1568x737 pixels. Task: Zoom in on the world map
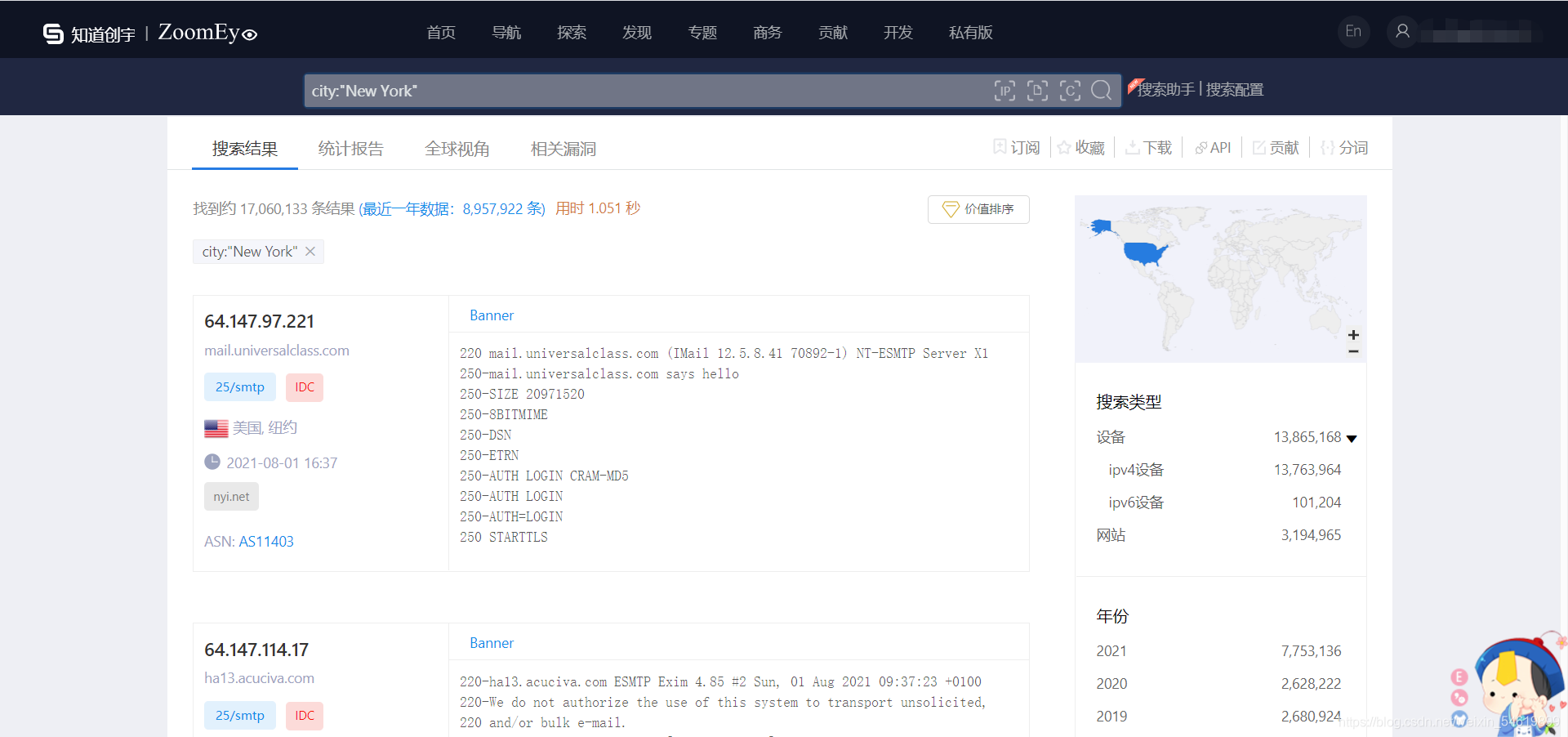1353,334
